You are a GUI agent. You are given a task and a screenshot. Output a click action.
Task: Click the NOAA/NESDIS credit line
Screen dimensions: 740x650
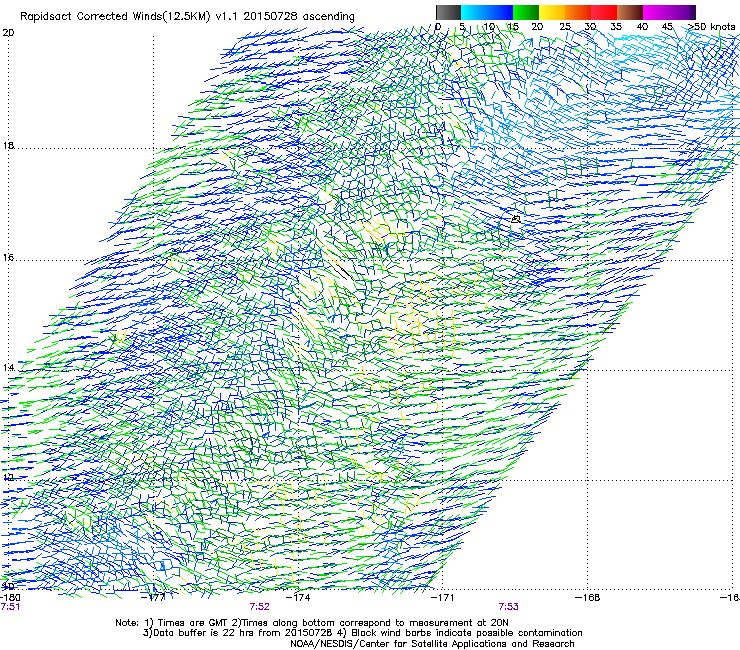click(x=432, y=644)
